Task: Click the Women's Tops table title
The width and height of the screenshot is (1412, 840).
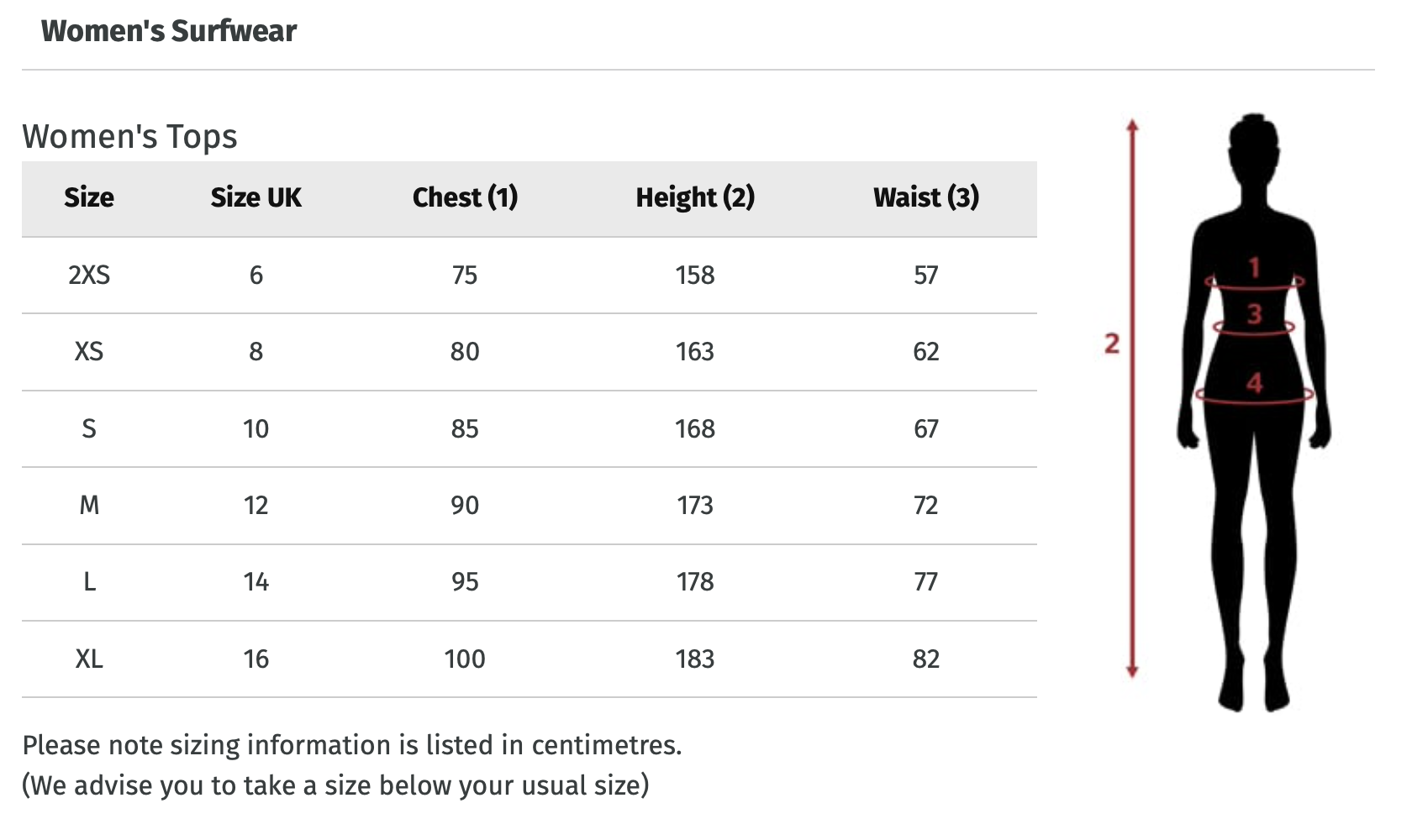Action: click(130, 136)
